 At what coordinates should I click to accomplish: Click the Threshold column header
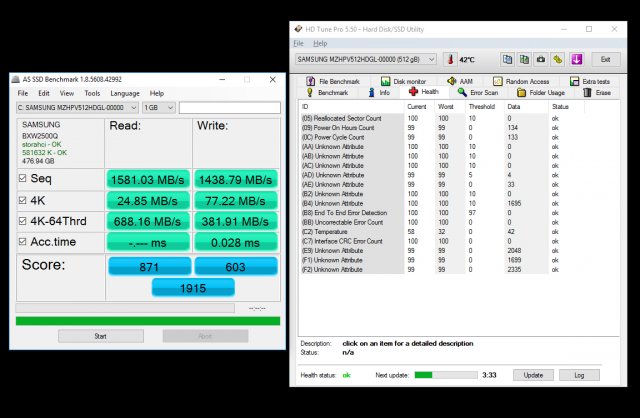[484, 107]
